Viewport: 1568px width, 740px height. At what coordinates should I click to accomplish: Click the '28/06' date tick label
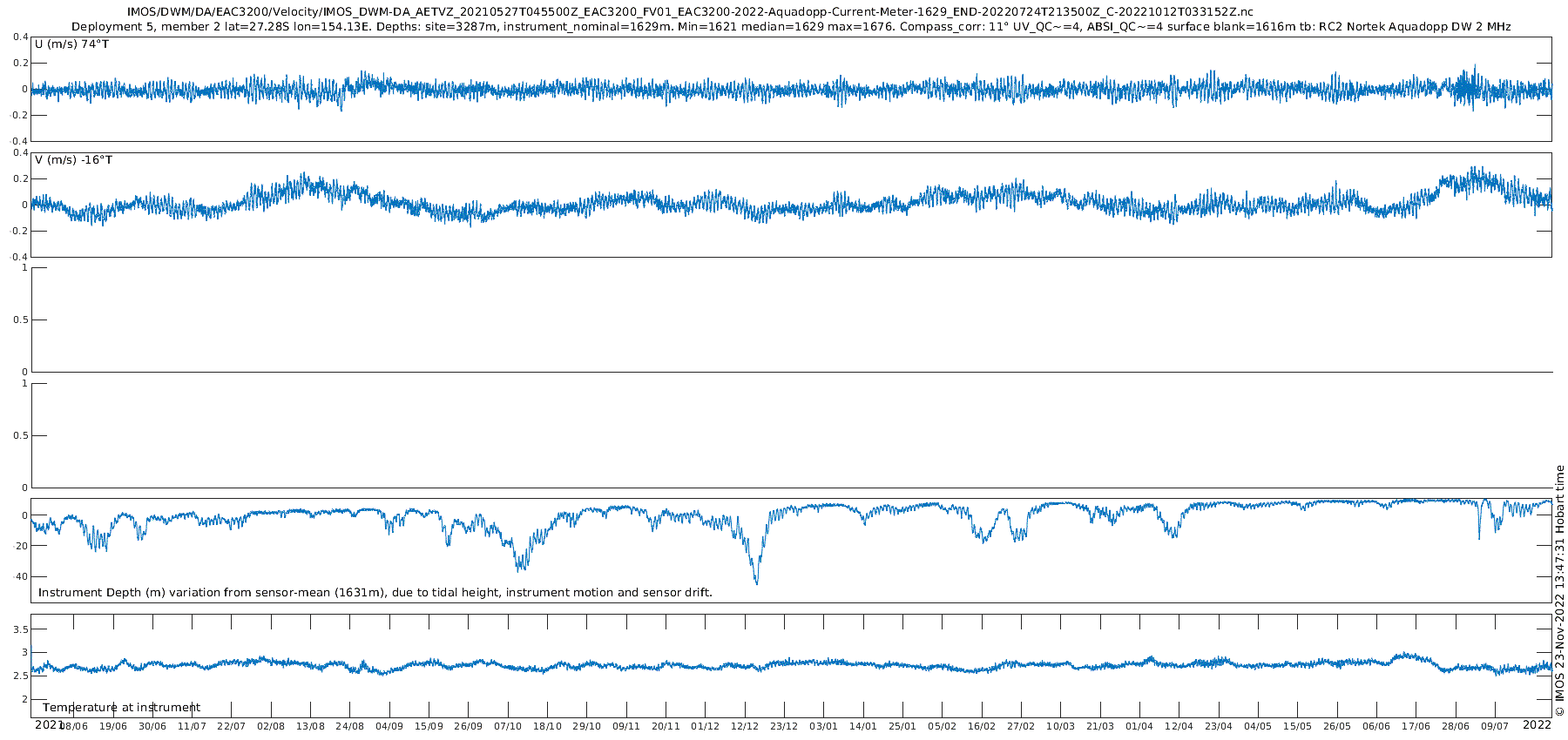[x=1456, y=726]
